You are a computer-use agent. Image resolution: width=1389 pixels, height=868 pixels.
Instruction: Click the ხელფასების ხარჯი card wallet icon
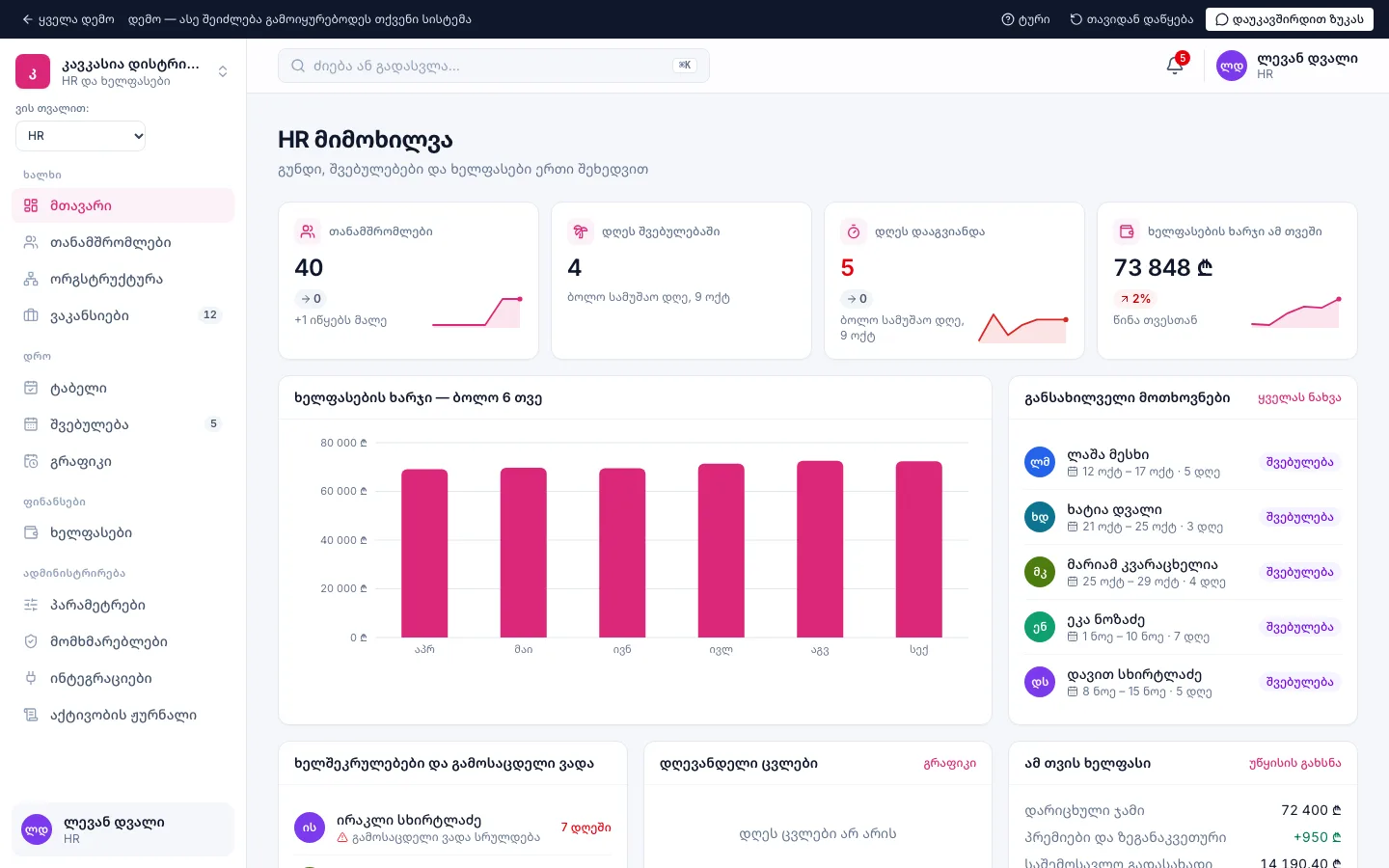1127,231
